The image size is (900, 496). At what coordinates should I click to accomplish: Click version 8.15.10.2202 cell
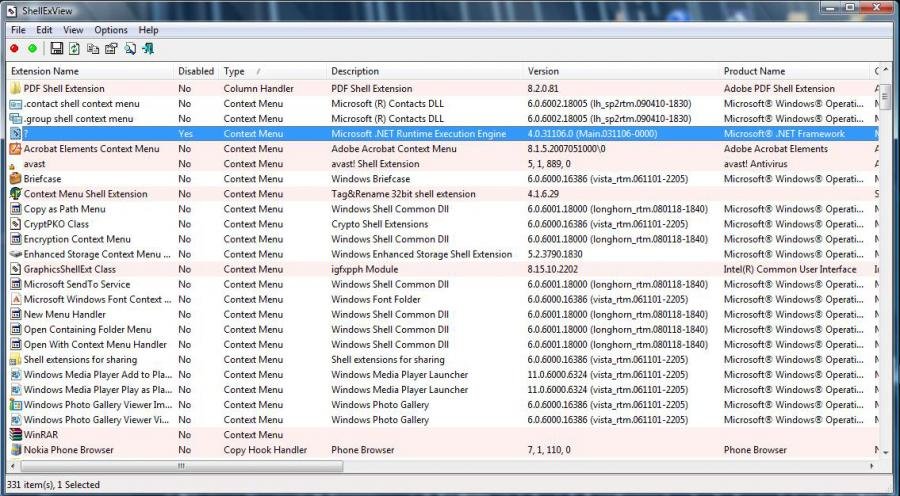pyautogui.click(x=553, y=269)
